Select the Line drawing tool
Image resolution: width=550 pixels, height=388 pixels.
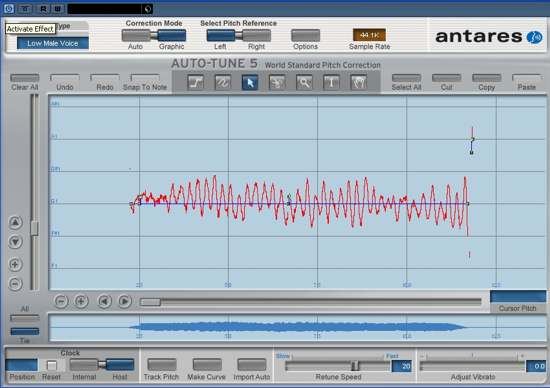click(196, 83)
